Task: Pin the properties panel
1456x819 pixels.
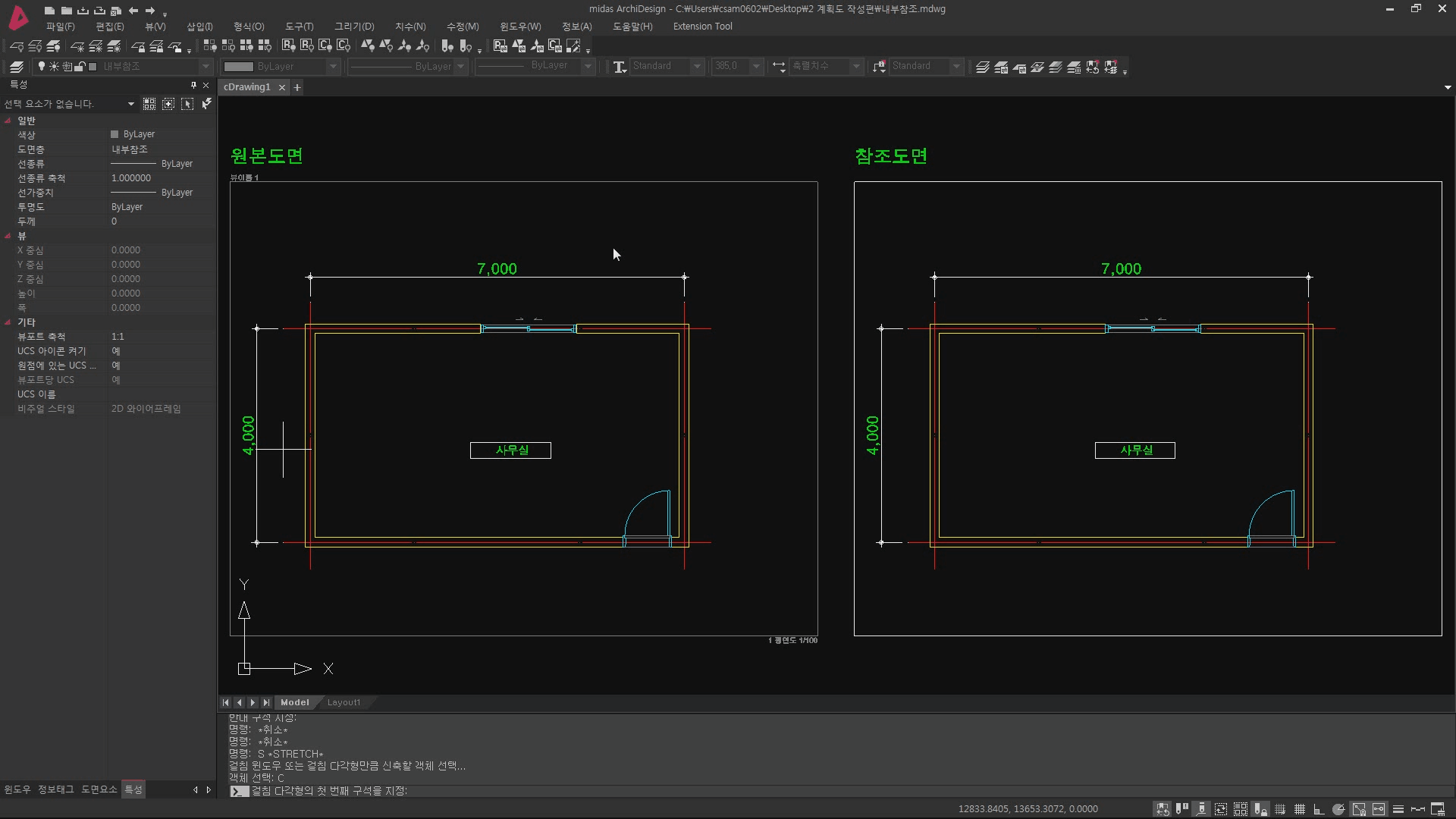Action: 193,85
